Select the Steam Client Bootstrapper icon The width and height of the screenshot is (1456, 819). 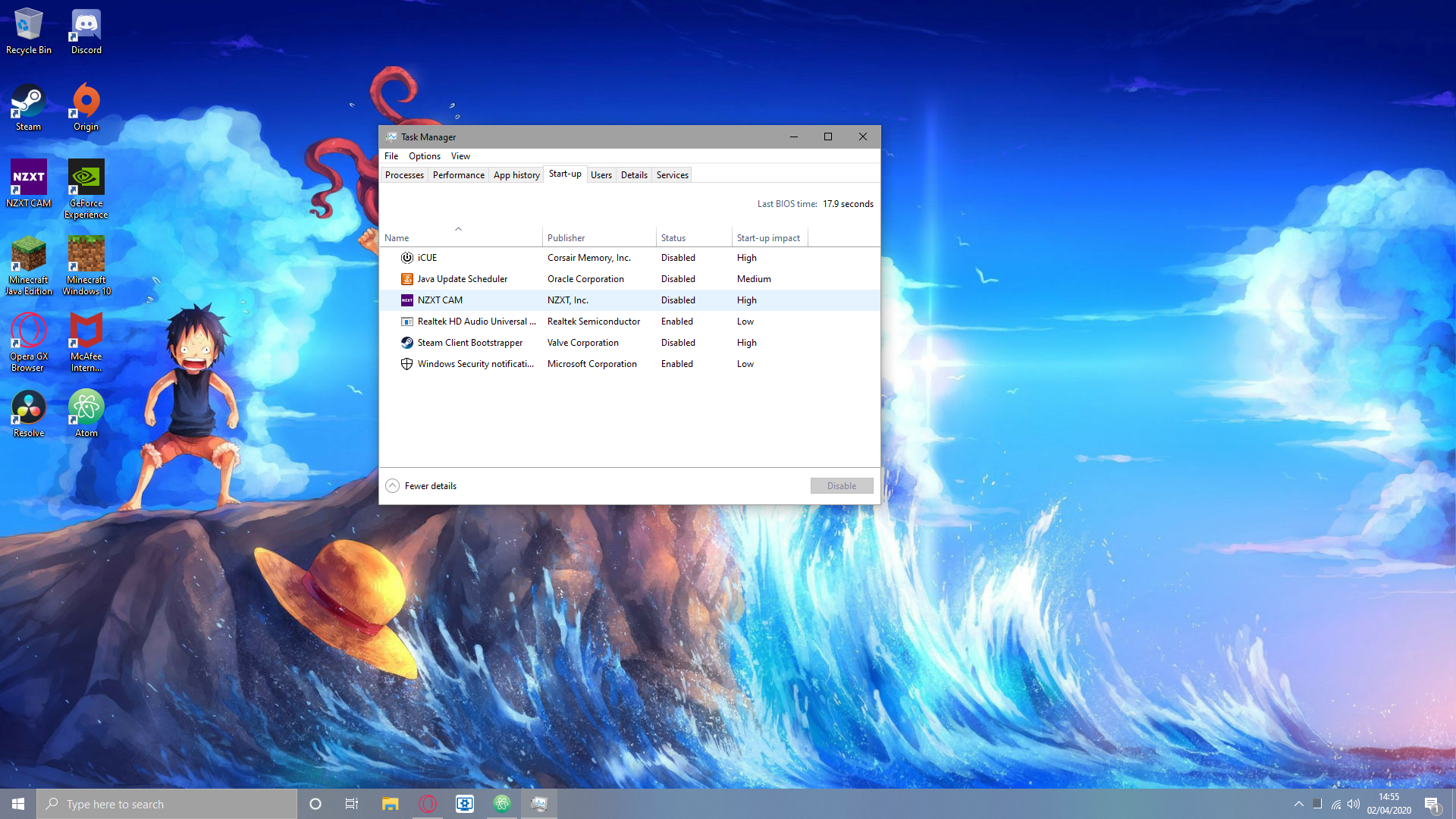coord(407,343)
